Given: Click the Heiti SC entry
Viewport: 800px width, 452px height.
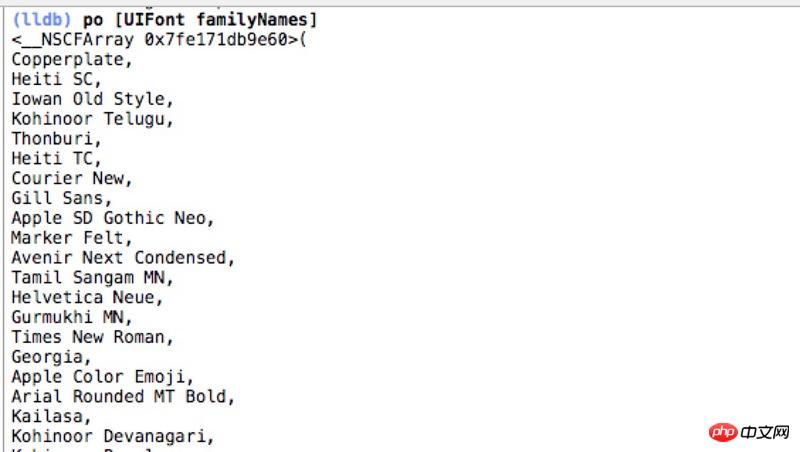Looking at the screenshot, I should tap(56, 79).
